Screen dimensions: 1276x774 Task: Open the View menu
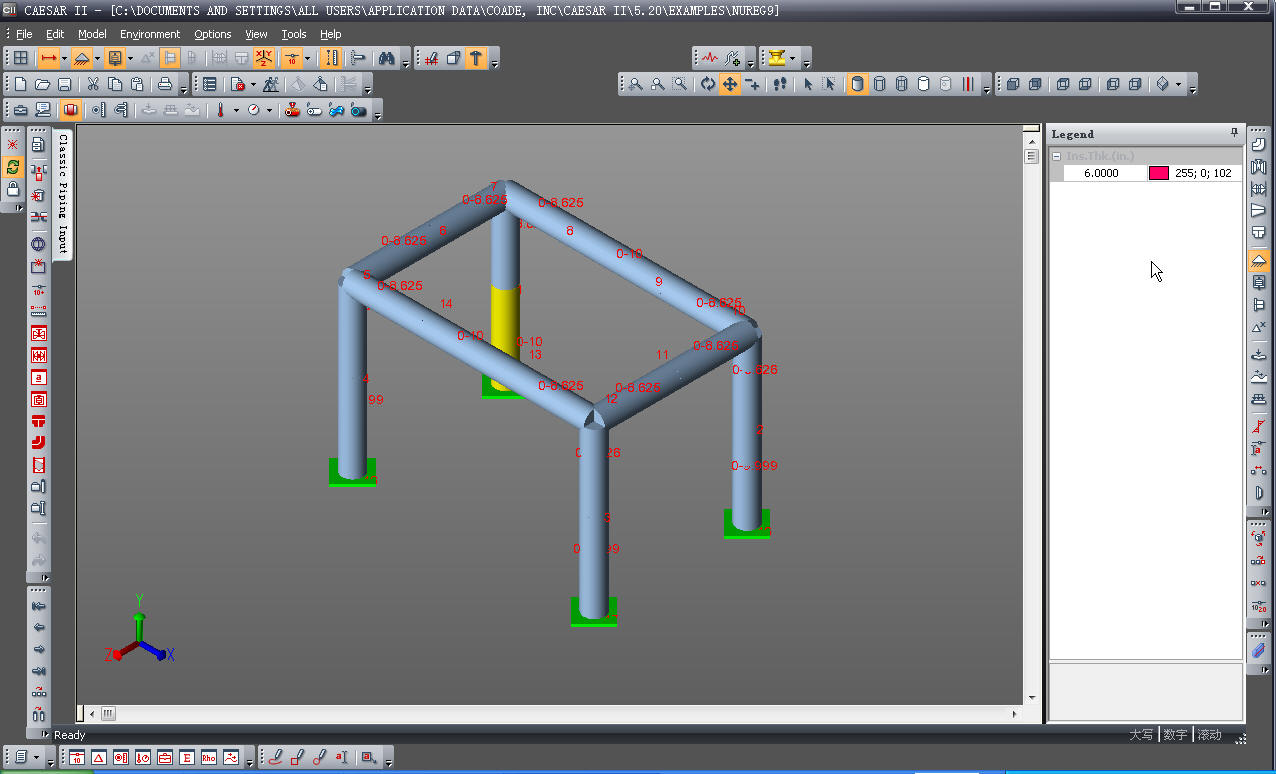coord(256,34)
